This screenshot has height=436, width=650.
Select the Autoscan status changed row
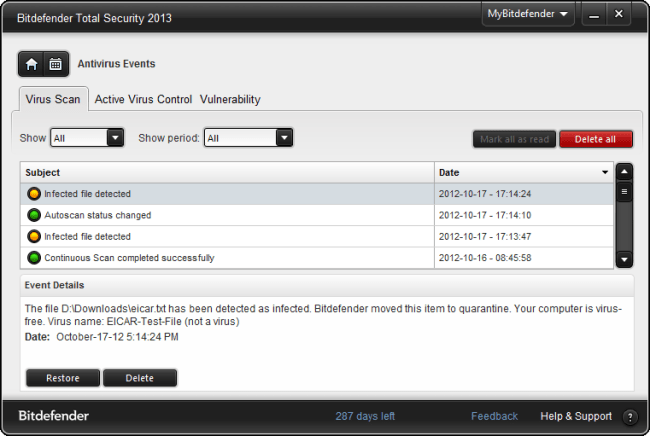[x=317, y=215]
